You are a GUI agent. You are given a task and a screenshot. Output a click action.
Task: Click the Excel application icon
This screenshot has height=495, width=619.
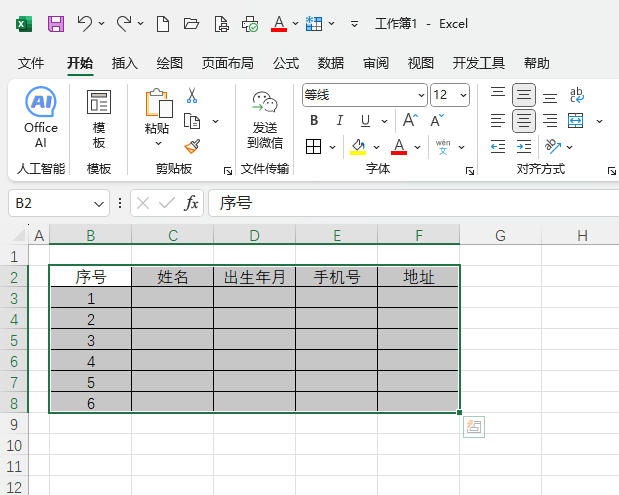pos(24,24)
